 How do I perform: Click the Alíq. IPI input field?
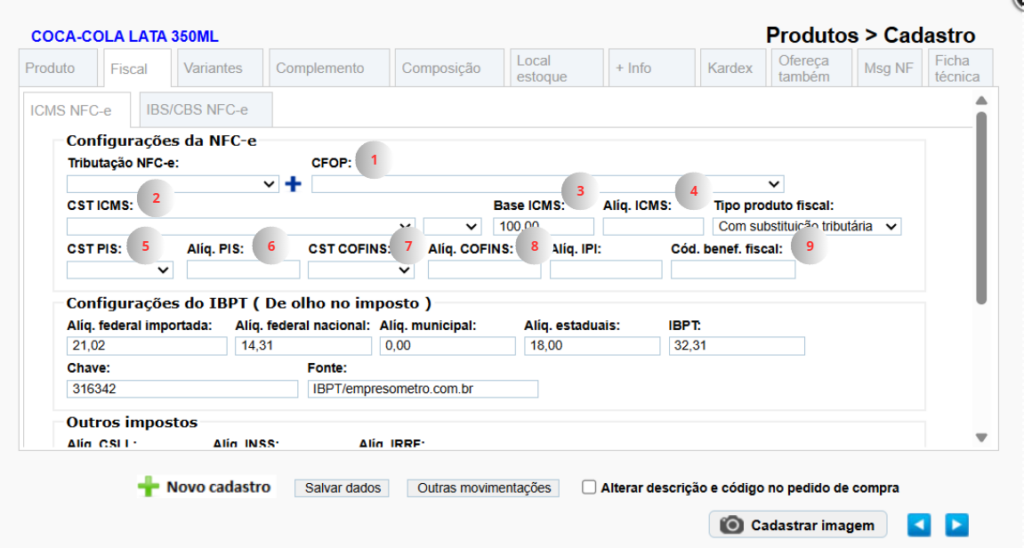point(606,270)
